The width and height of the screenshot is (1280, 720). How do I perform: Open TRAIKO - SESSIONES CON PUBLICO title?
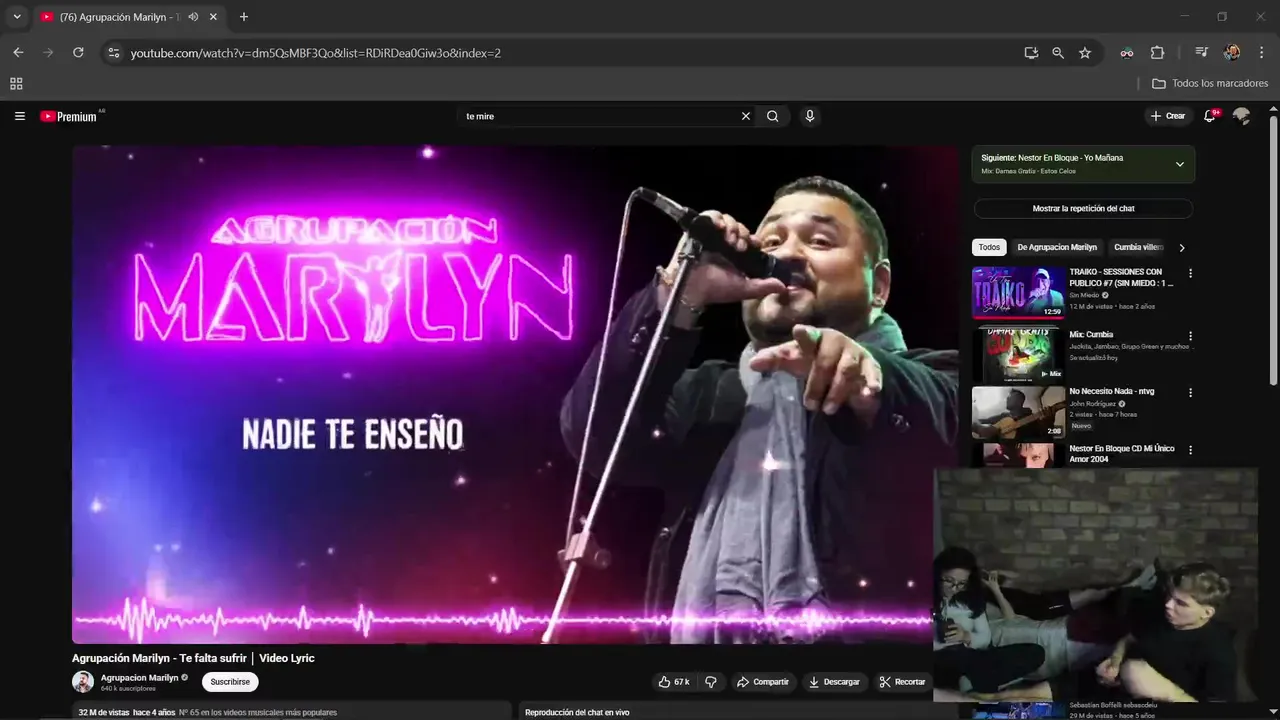(x=1121, y=277)
